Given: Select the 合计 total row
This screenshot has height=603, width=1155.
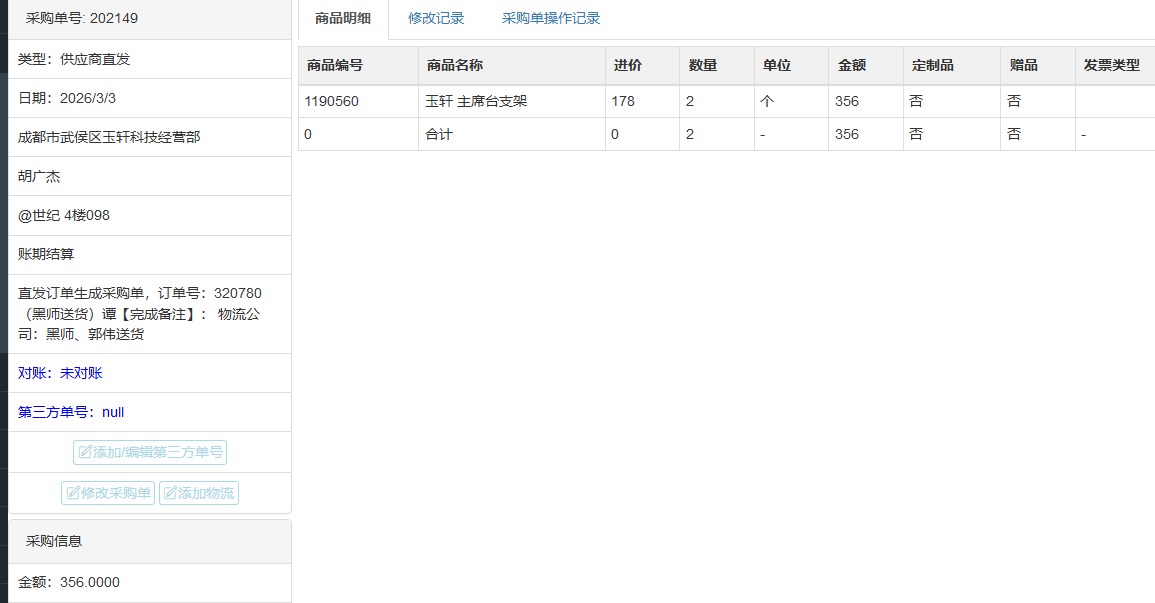Looking at the screenshot, I should coord(439,135).
